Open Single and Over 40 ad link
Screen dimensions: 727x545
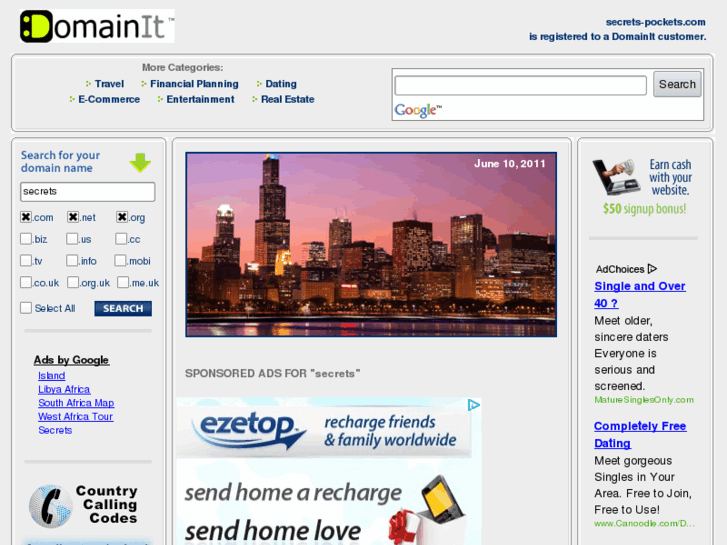[x=640, y=295]
